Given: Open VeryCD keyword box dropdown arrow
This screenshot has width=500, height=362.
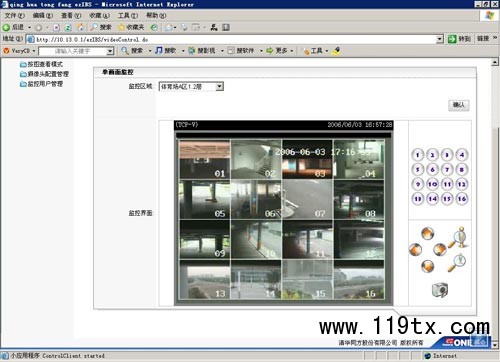Looking at the screenshot, I should (110, 51).
